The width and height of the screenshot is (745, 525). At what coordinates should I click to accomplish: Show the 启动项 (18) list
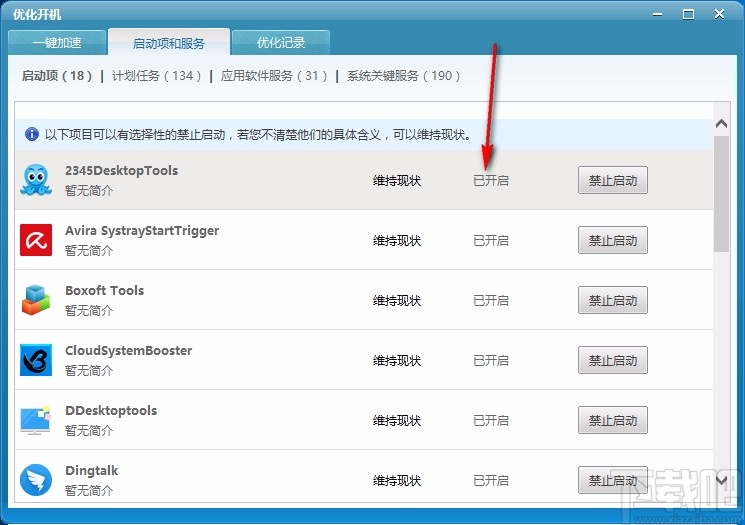pyautogui.click(x=57, y=76)
